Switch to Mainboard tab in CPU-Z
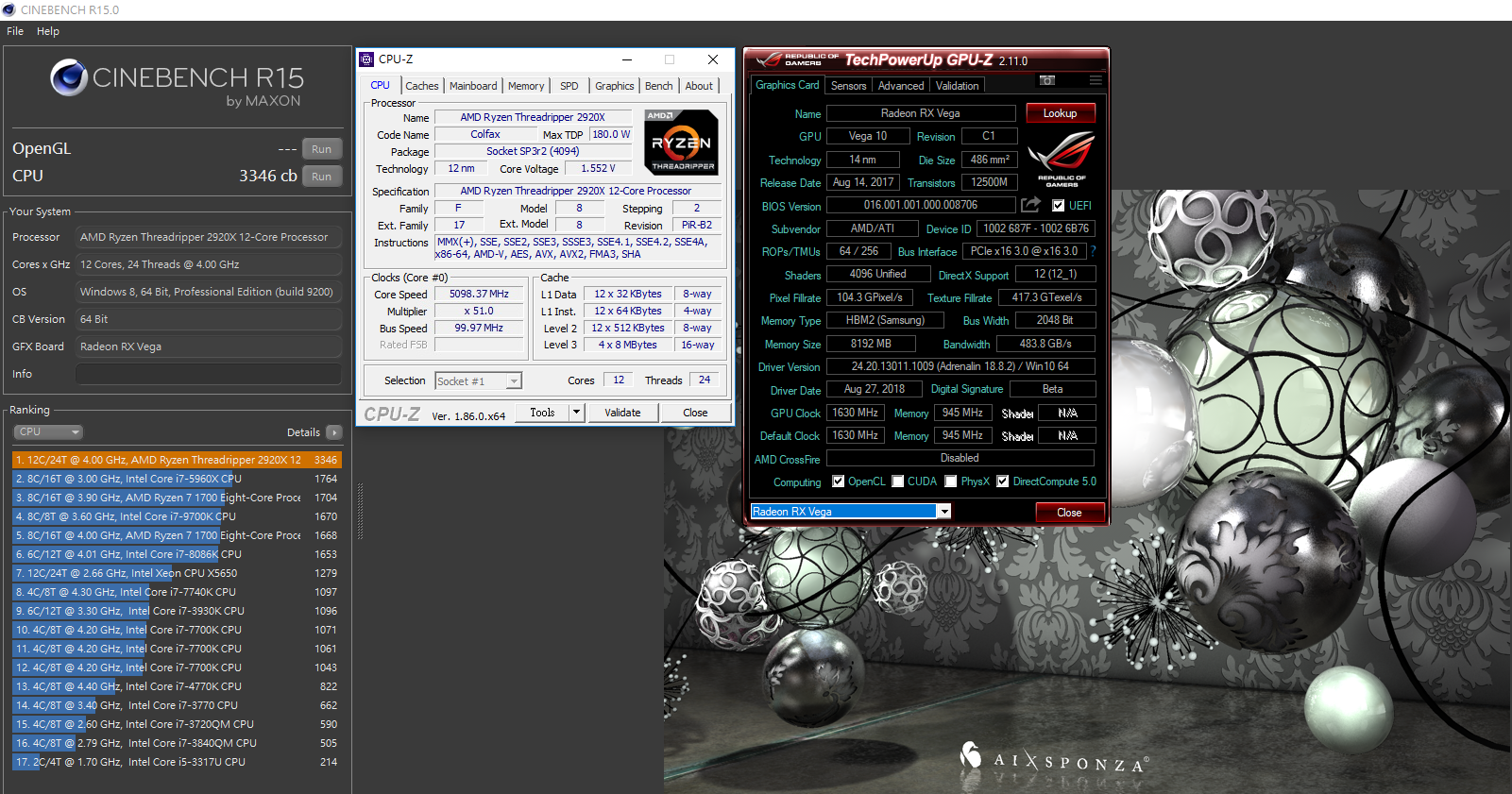The image size is (1512, 794). click(473, 86)
